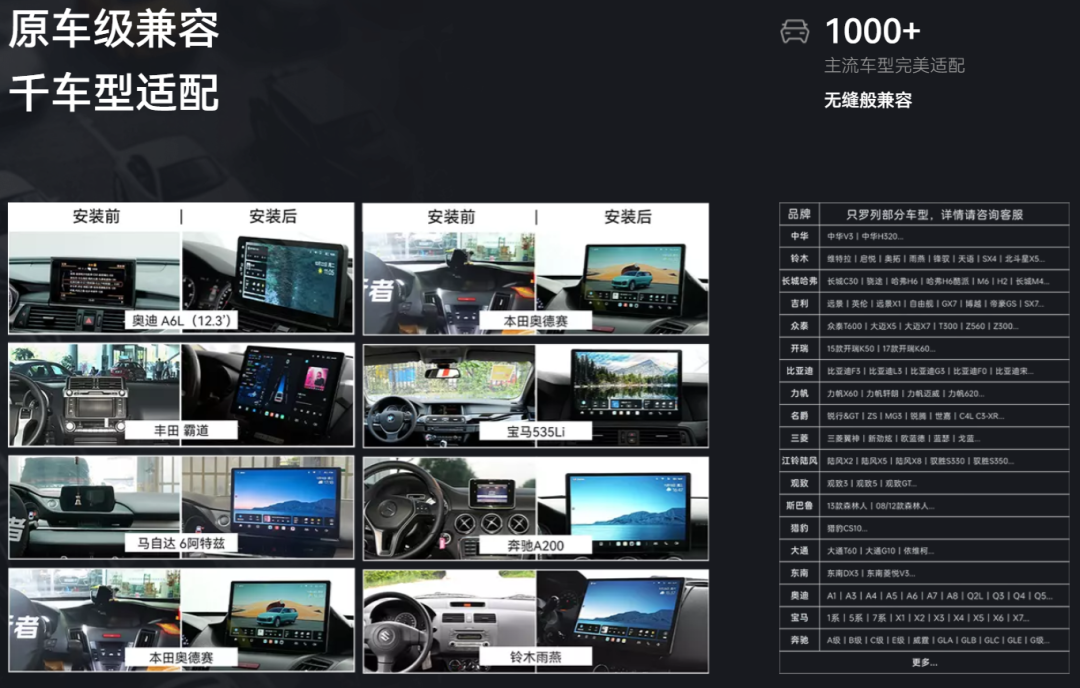Image resolution: width=1080 pixels, height=688 pixels.
Task: Select the '猎豹' brand cell
Action: (799, 528)
